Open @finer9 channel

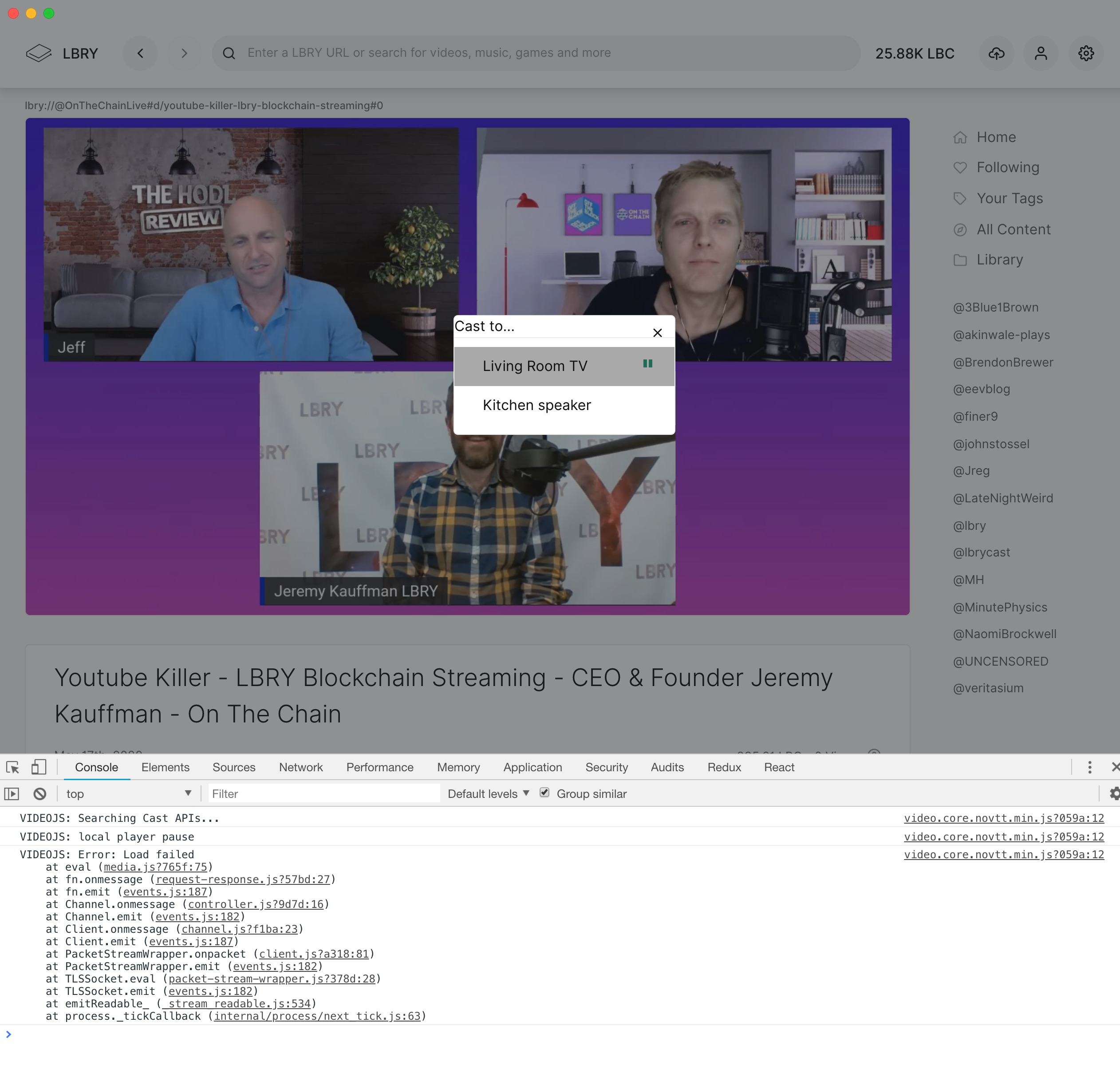(975, 417)
